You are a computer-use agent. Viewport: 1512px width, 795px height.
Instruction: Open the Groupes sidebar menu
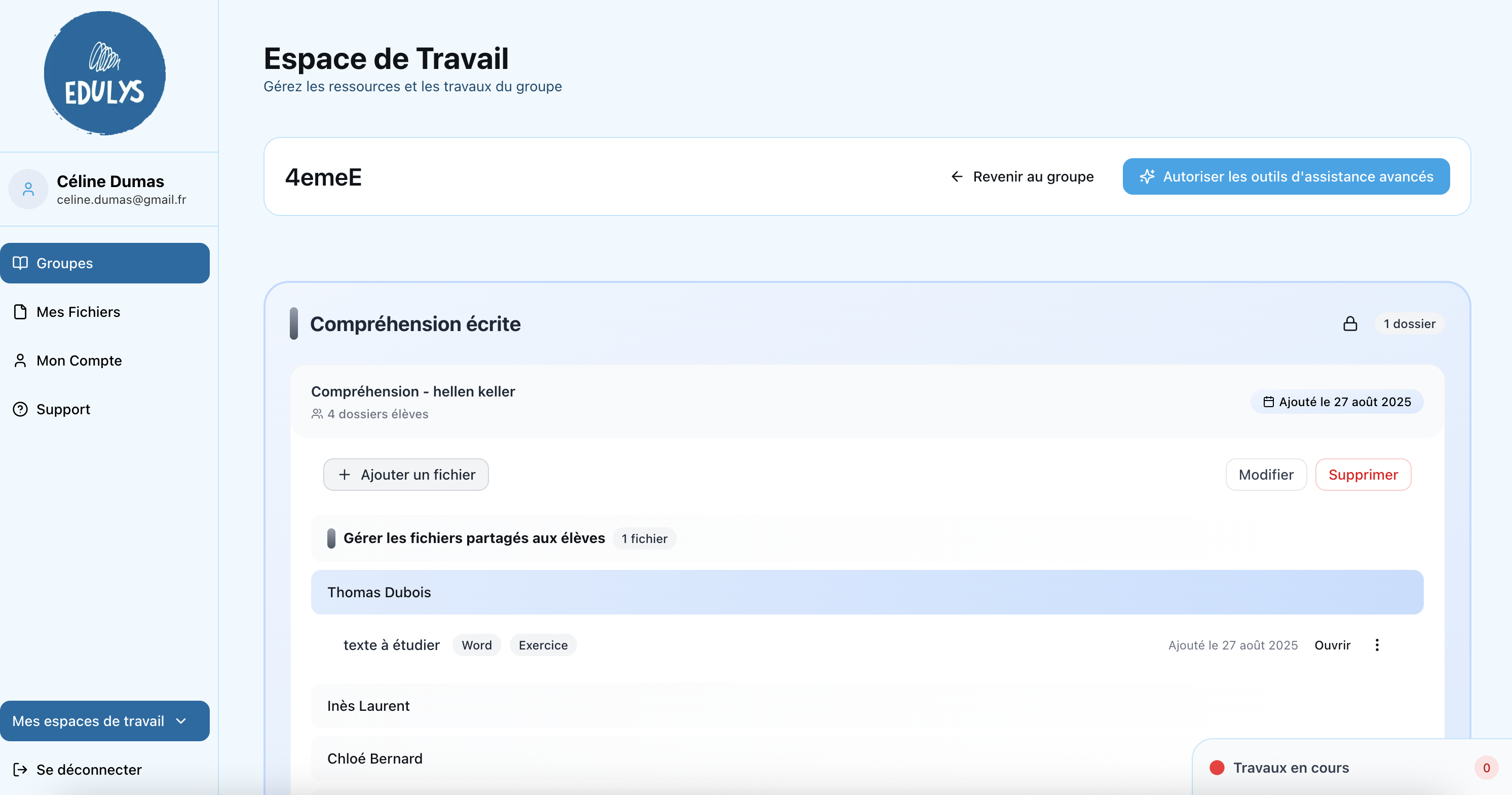pyautogui.click(x=104, y=263)
